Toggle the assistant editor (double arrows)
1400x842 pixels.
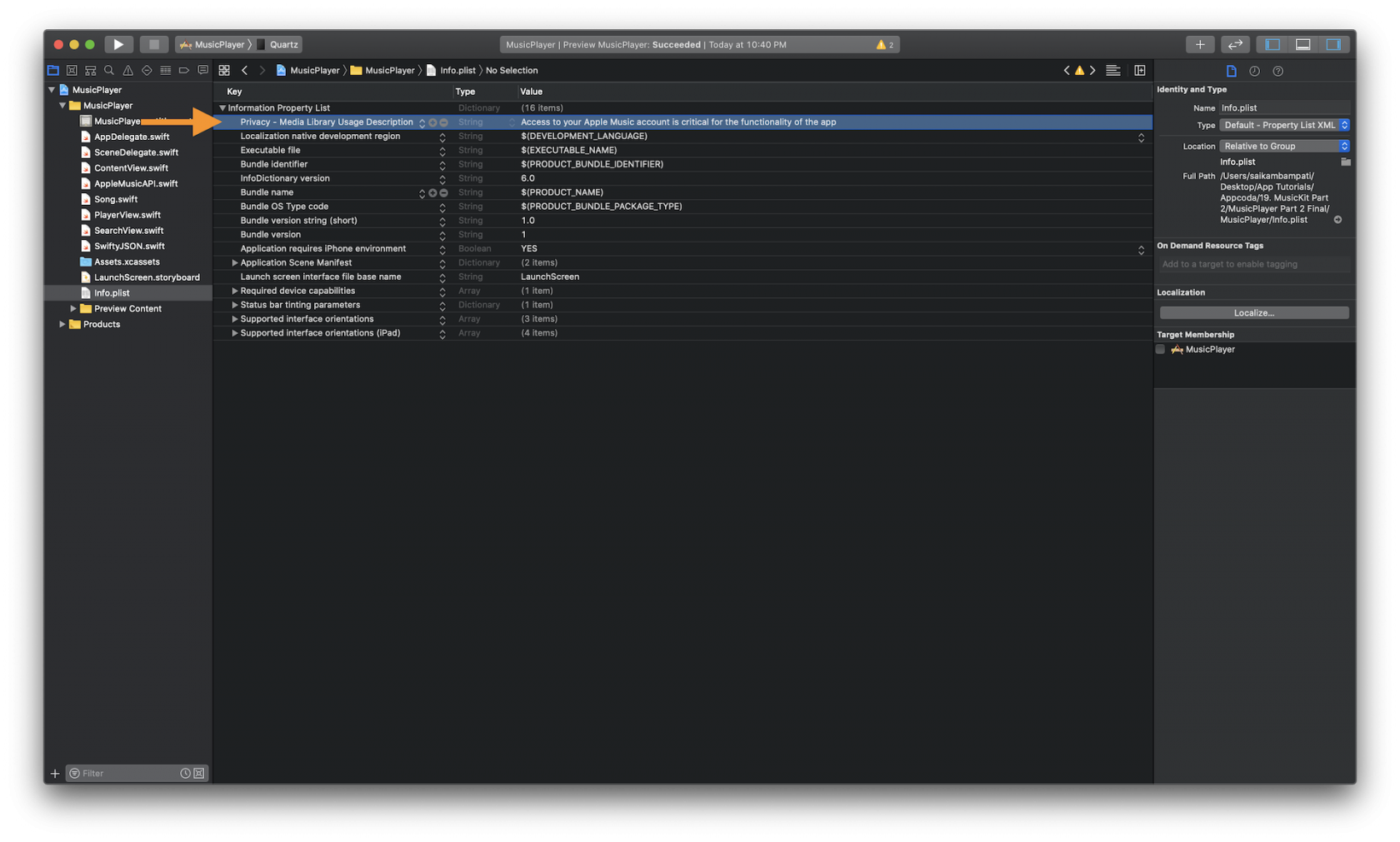[1235, 44]
